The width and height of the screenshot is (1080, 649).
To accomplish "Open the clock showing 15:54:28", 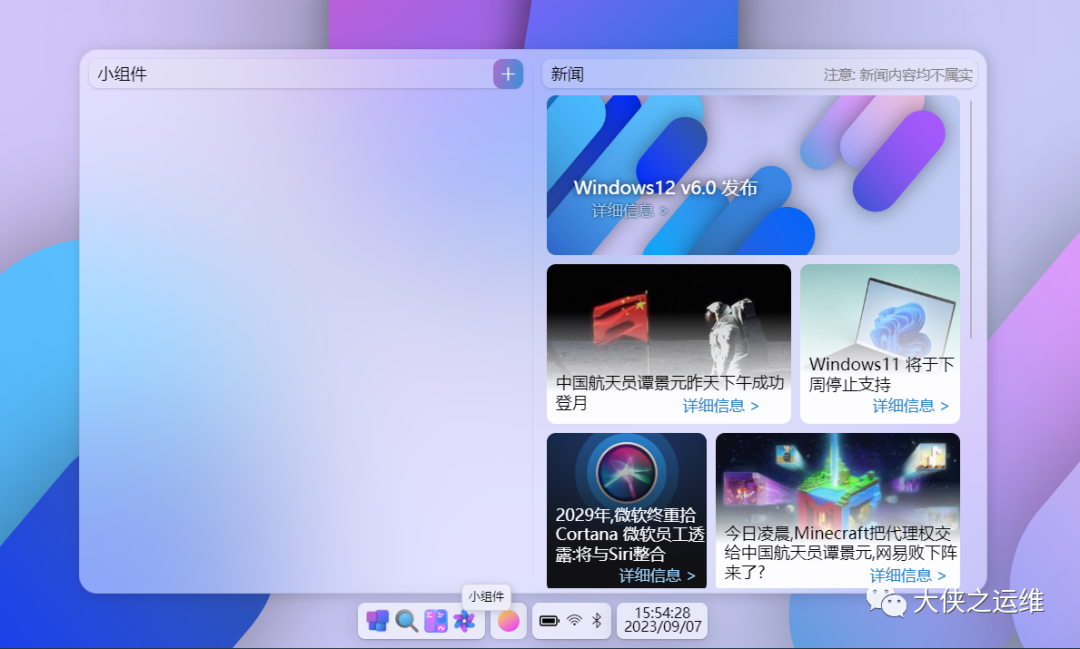I will [x=662, y=620].
